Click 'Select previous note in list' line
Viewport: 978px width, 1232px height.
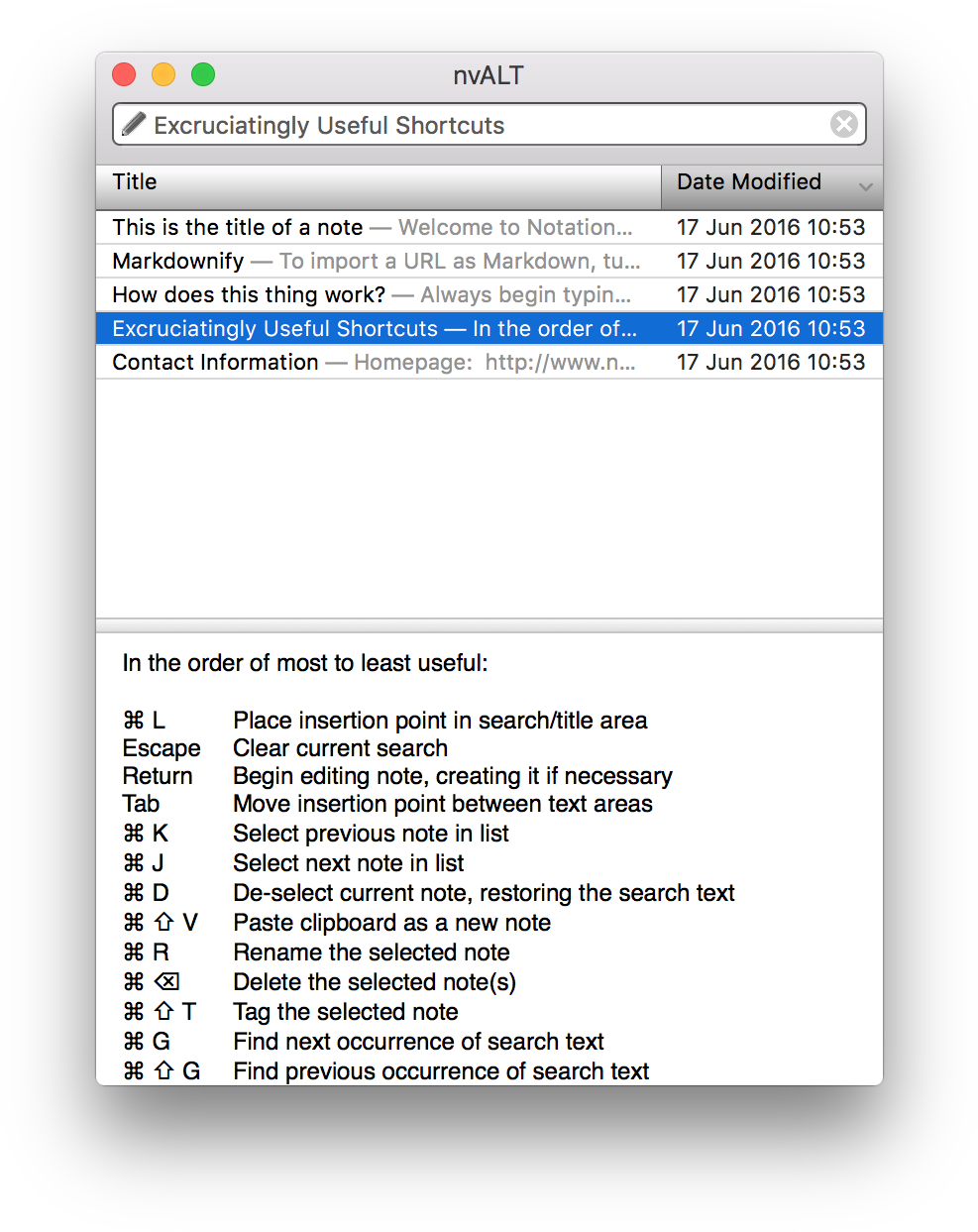[371, 834]
